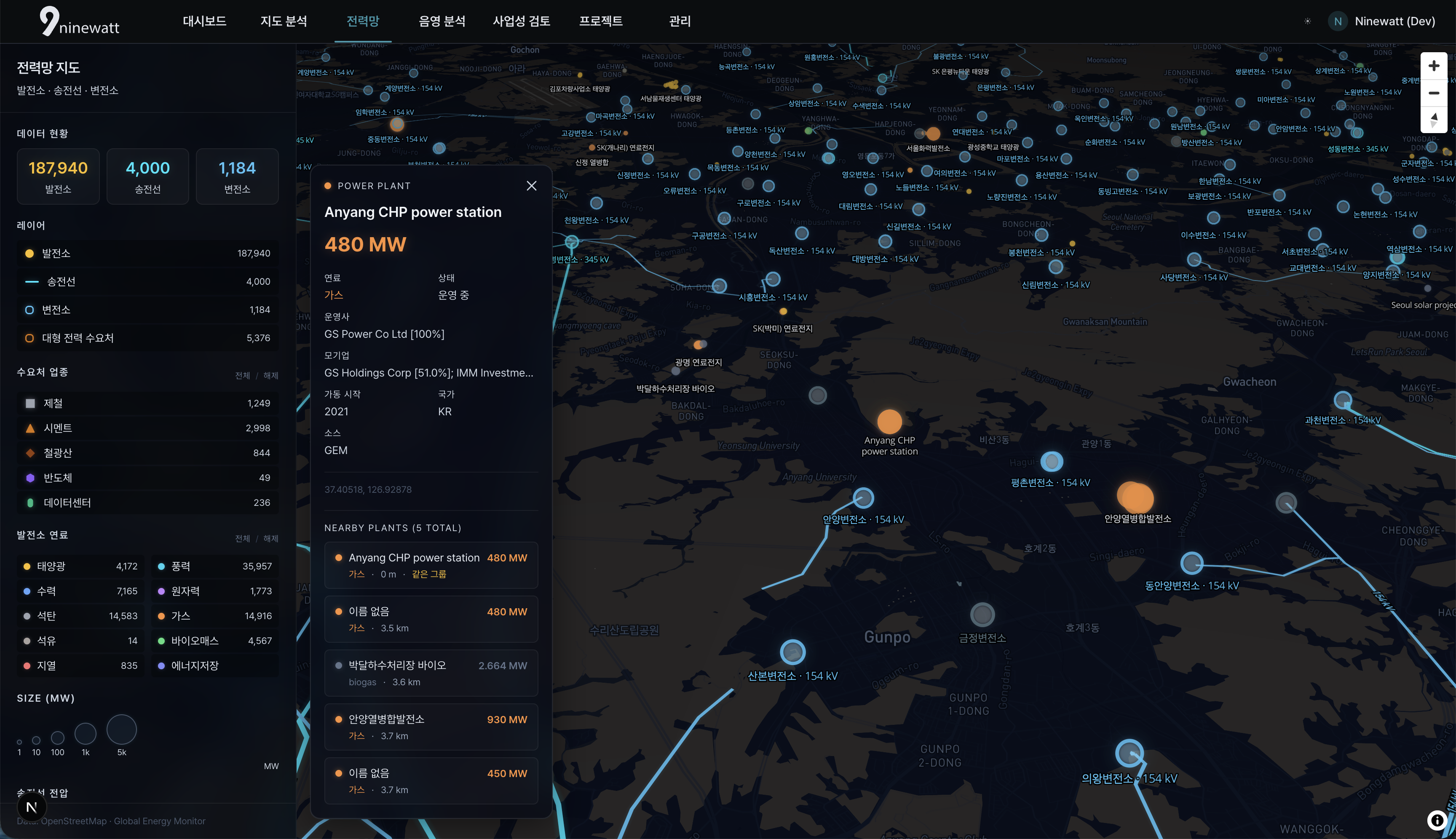Viewport: 1456px width, 839px height.
Task: Open nearby Anyang CHP power station card
Action: [431, 565]
